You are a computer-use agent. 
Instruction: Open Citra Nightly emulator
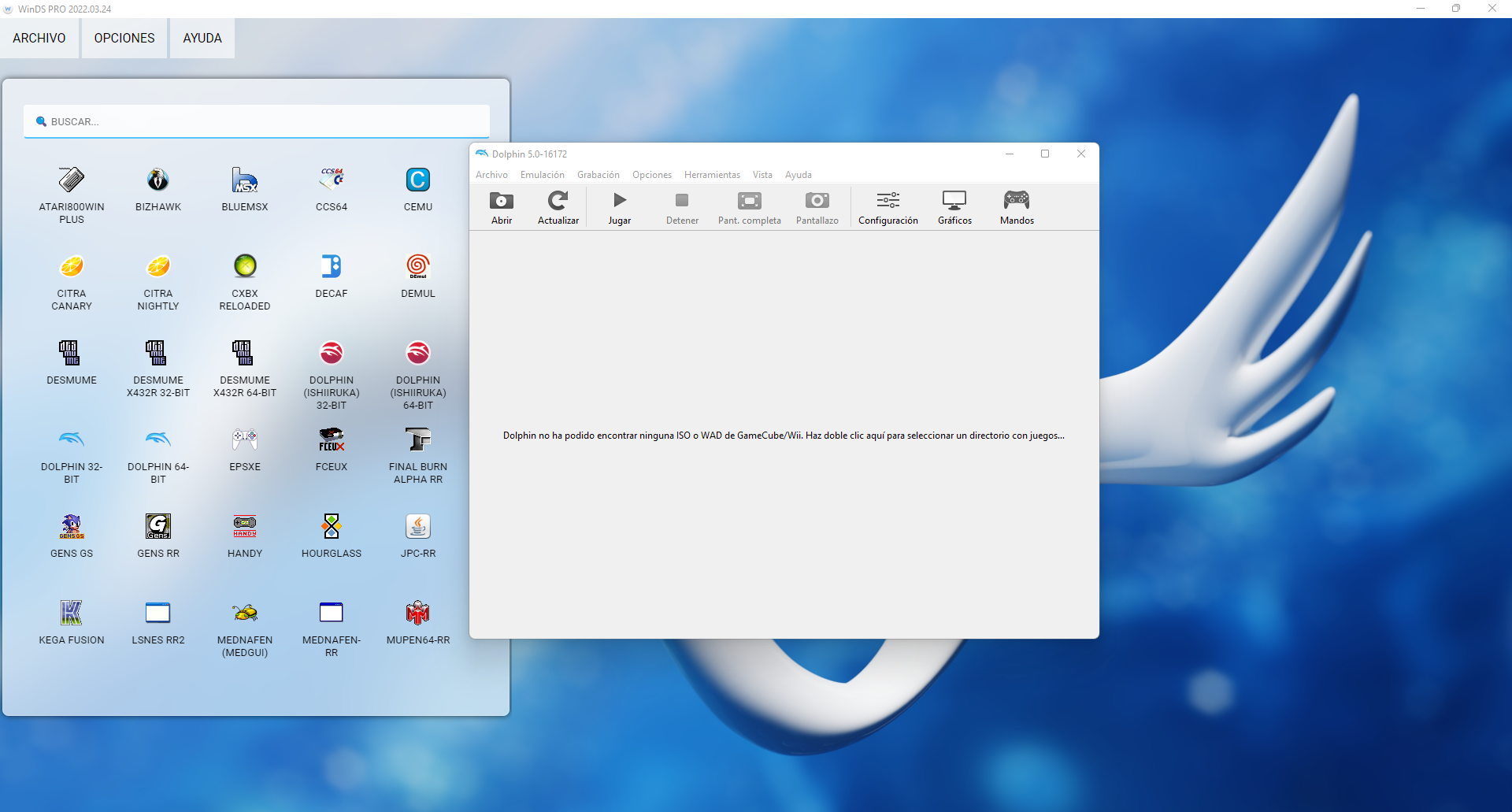(x=158, y=282)
